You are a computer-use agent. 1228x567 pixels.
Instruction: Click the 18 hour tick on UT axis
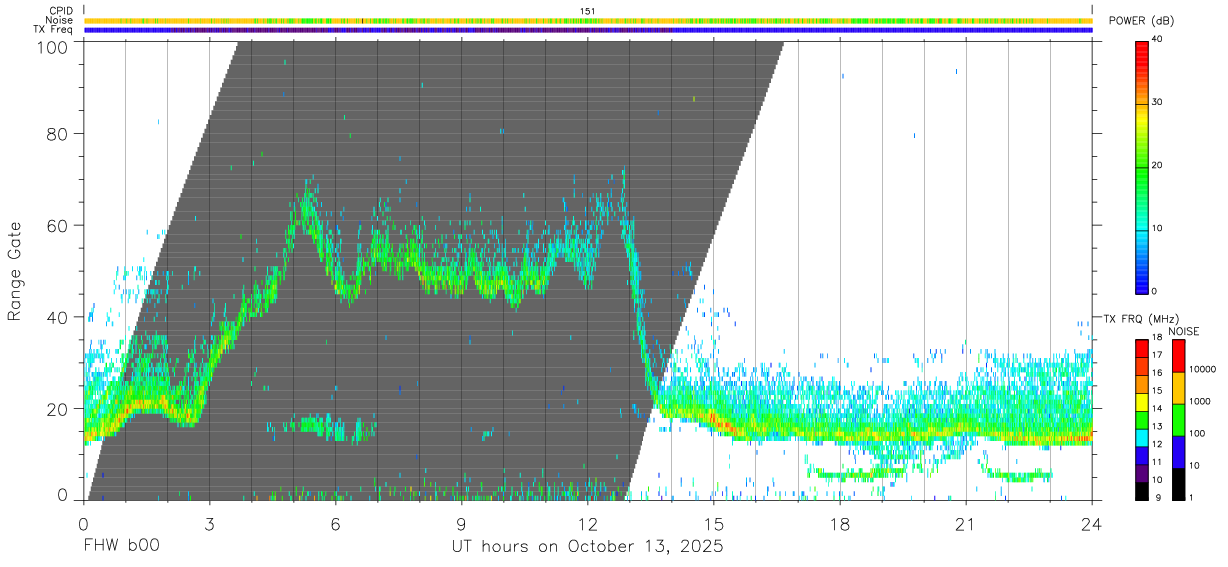point(840,524)
